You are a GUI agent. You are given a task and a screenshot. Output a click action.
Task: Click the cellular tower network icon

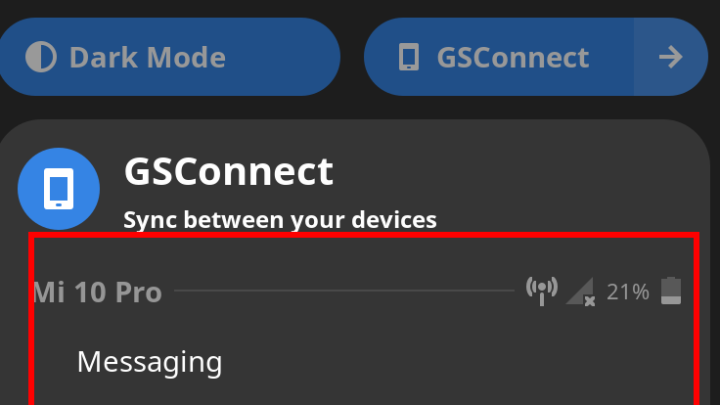pyautogui.click(x=542, y=291)
